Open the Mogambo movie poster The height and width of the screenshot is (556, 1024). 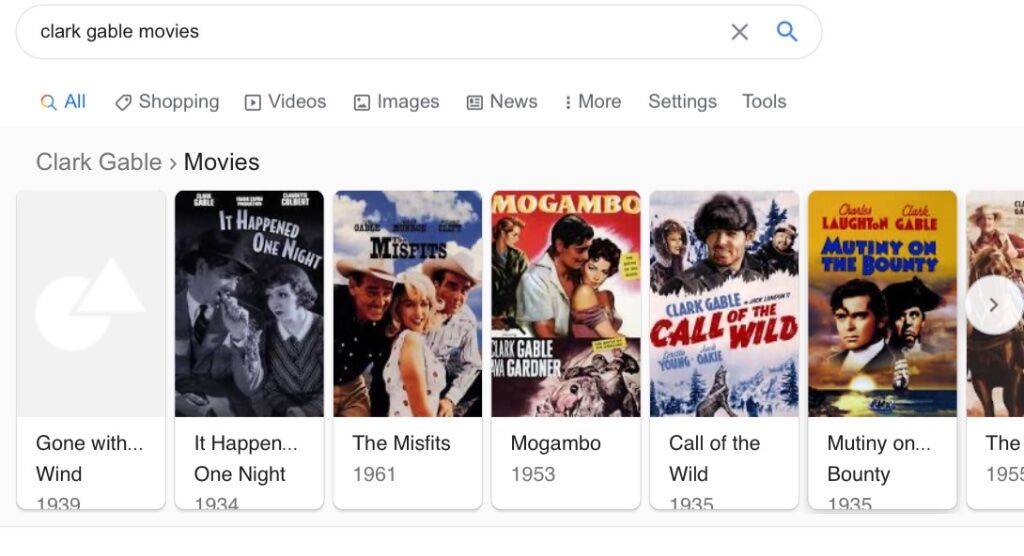(566, 304)
